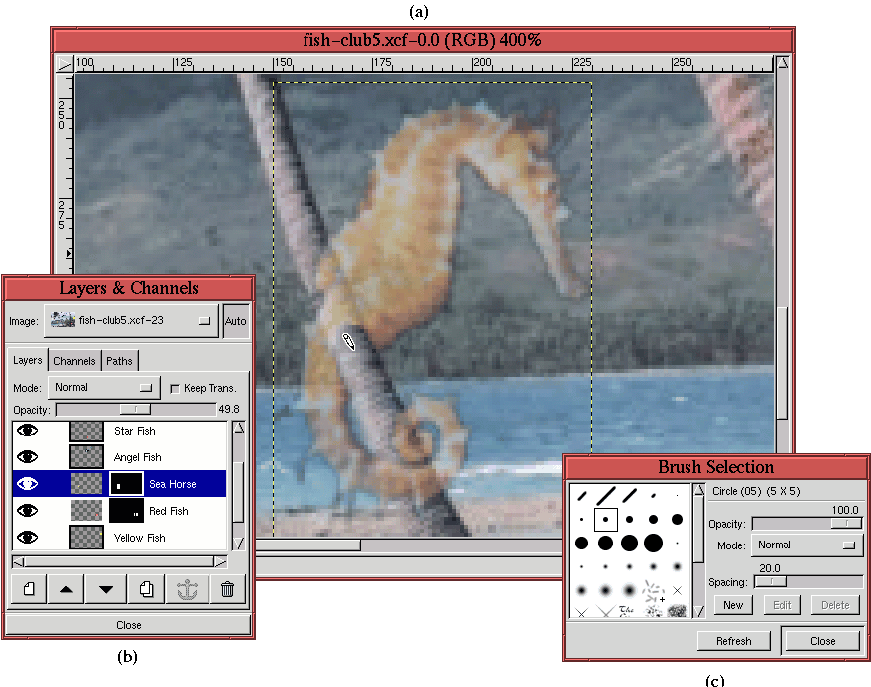Screen dimensions: 871x687
Task: Select the highlighted Circle (05) brush
Action: pos(605,519)
